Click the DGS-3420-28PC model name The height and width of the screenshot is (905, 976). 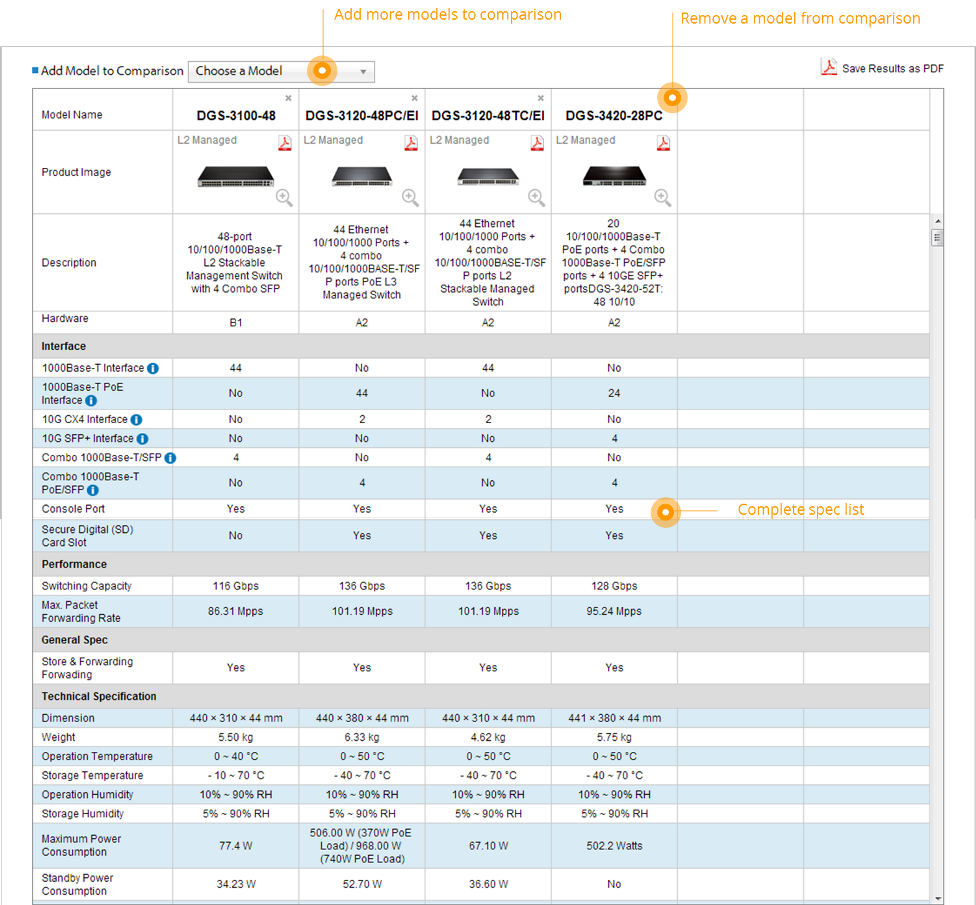(x=614, y=116)
